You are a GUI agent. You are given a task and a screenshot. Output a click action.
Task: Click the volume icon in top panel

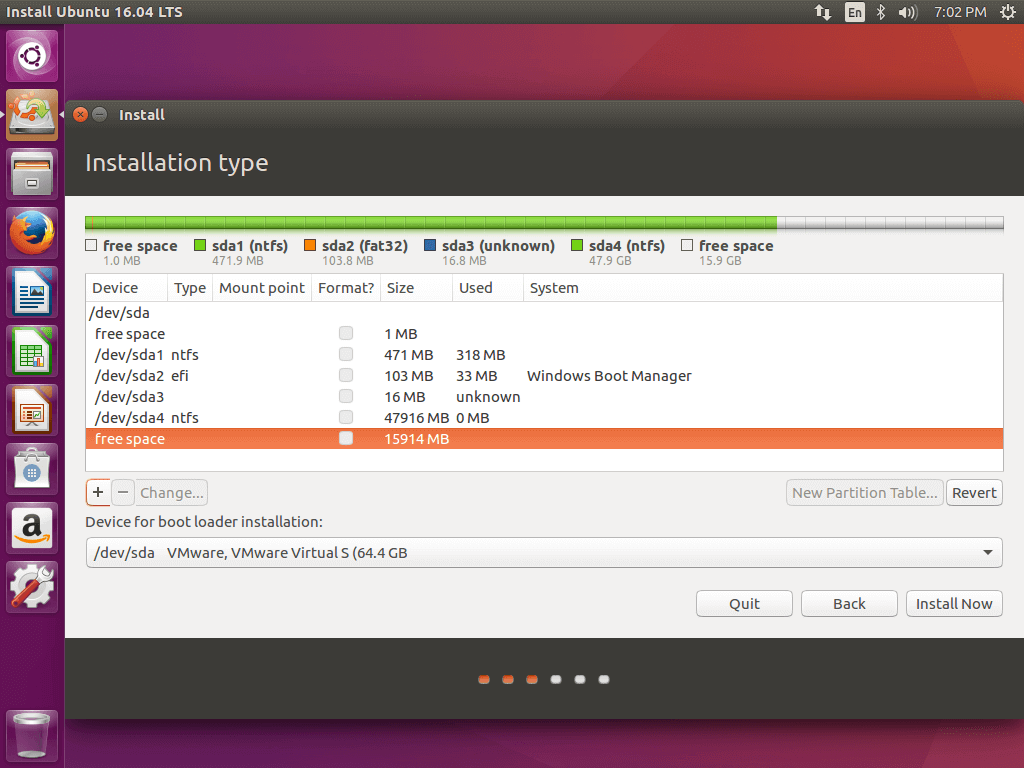908,12
